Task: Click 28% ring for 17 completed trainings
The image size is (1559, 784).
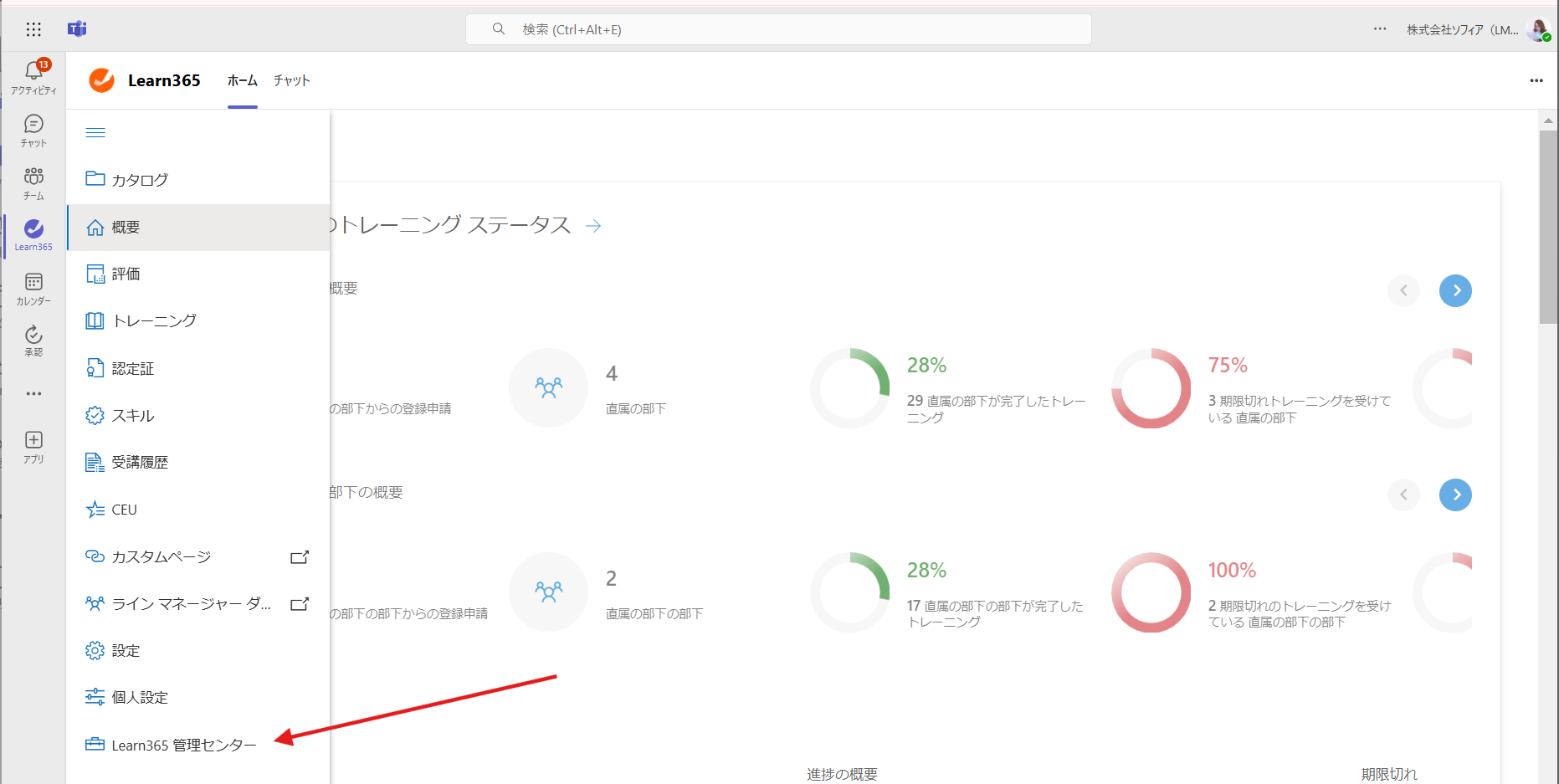Action: point(850,592)
